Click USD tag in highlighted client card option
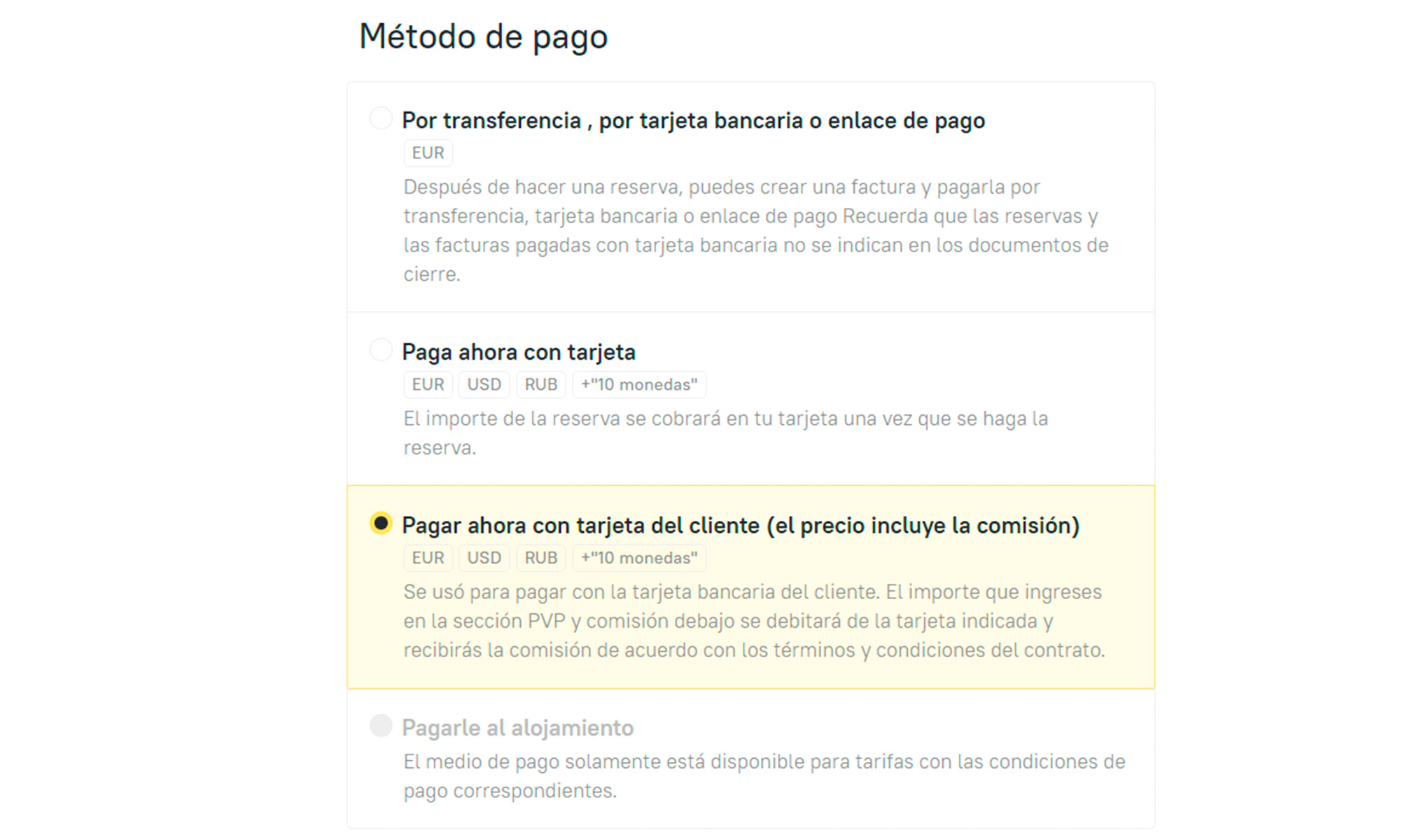The height and width of the screenshot is (840, 1419). (x=484, y=558)
